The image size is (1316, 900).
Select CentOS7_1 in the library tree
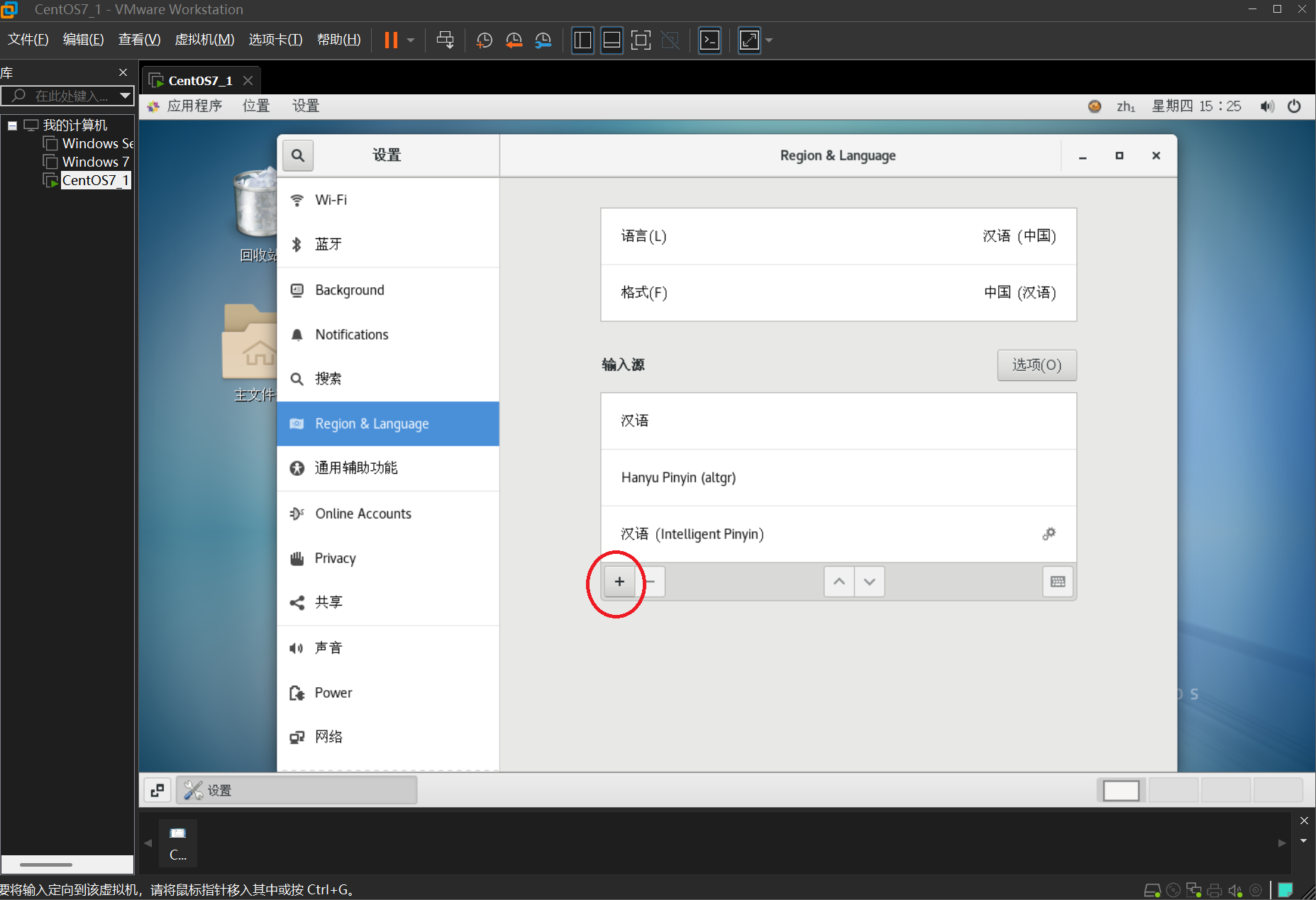[x=95, y=180]
